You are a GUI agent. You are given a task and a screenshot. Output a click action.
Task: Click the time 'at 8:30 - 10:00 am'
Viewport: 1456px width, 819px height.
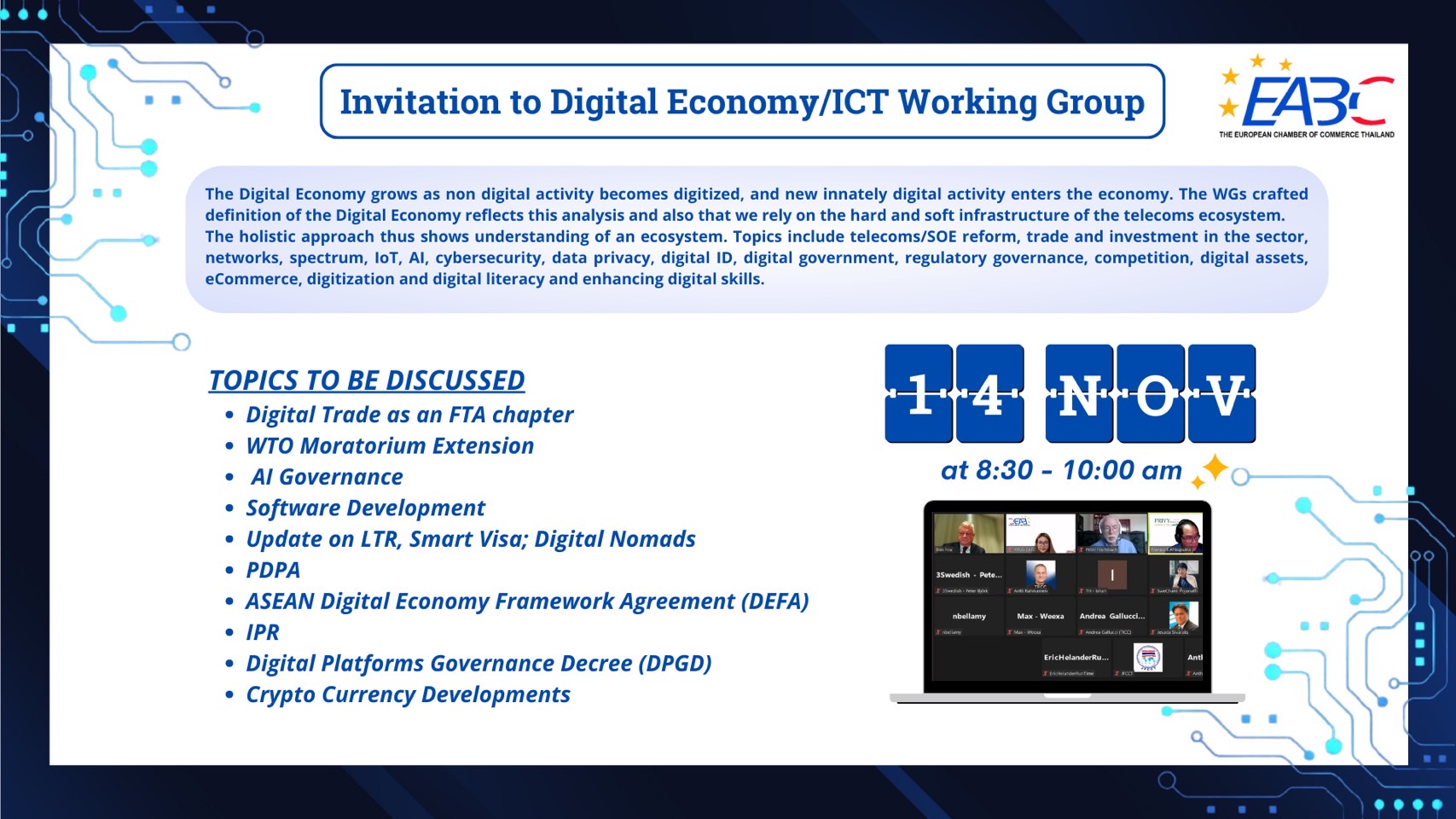[1061, 470]
